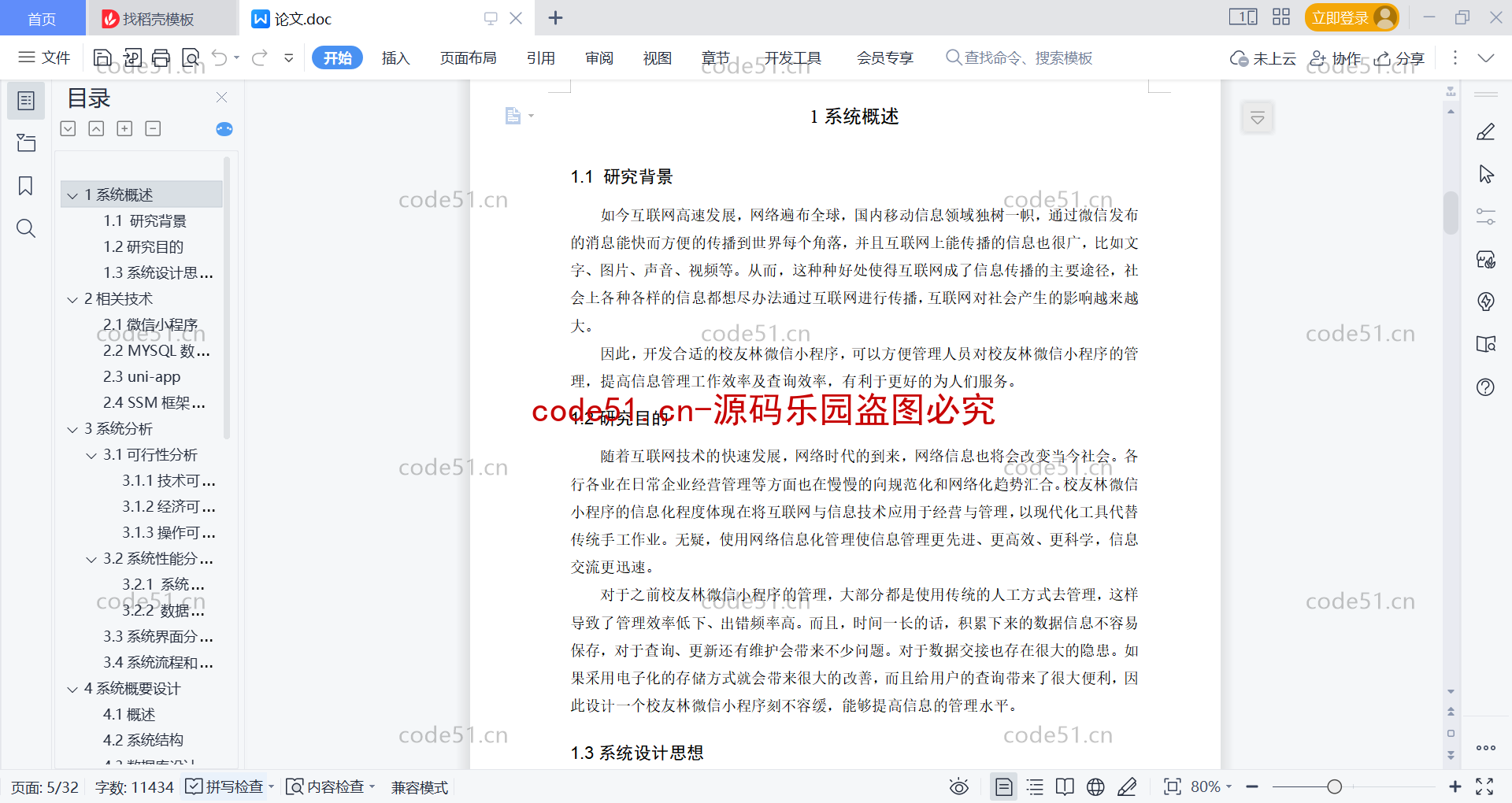Screen dimensions: 1512x803
Task: Switch to reading layout view icon
Action: (1065, 786)
